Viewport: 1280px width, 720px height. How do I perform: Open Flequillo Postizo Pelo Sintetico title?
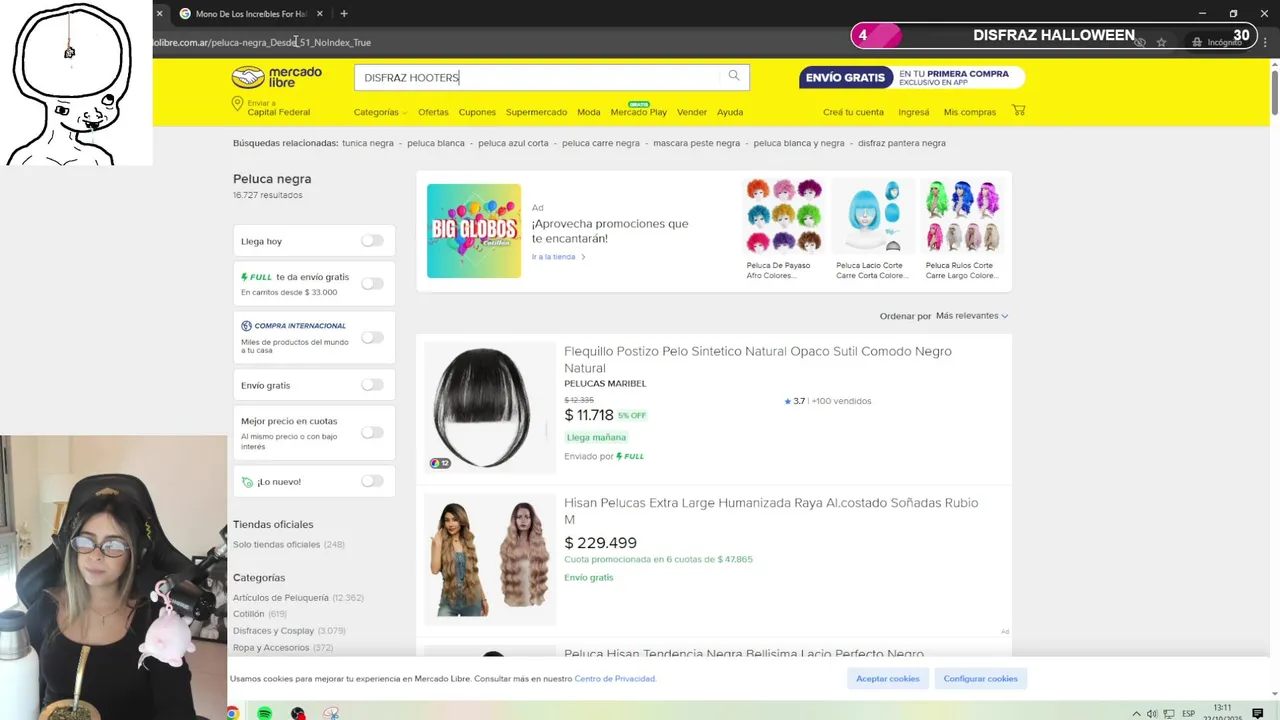click(x=758, y=359)
